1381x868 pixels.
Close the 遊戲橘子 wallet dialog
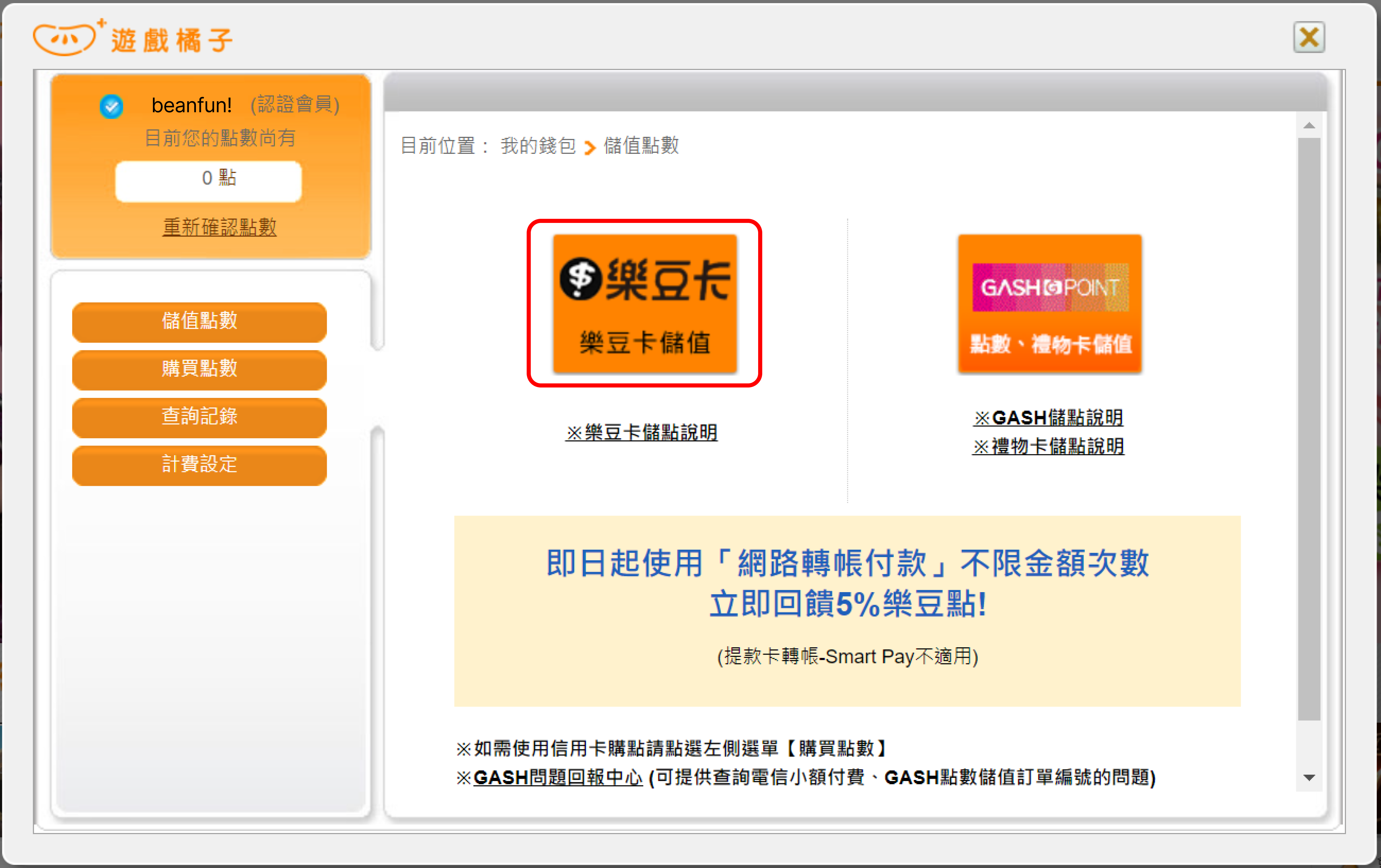pyautogui.click(x=1309, y=37)
